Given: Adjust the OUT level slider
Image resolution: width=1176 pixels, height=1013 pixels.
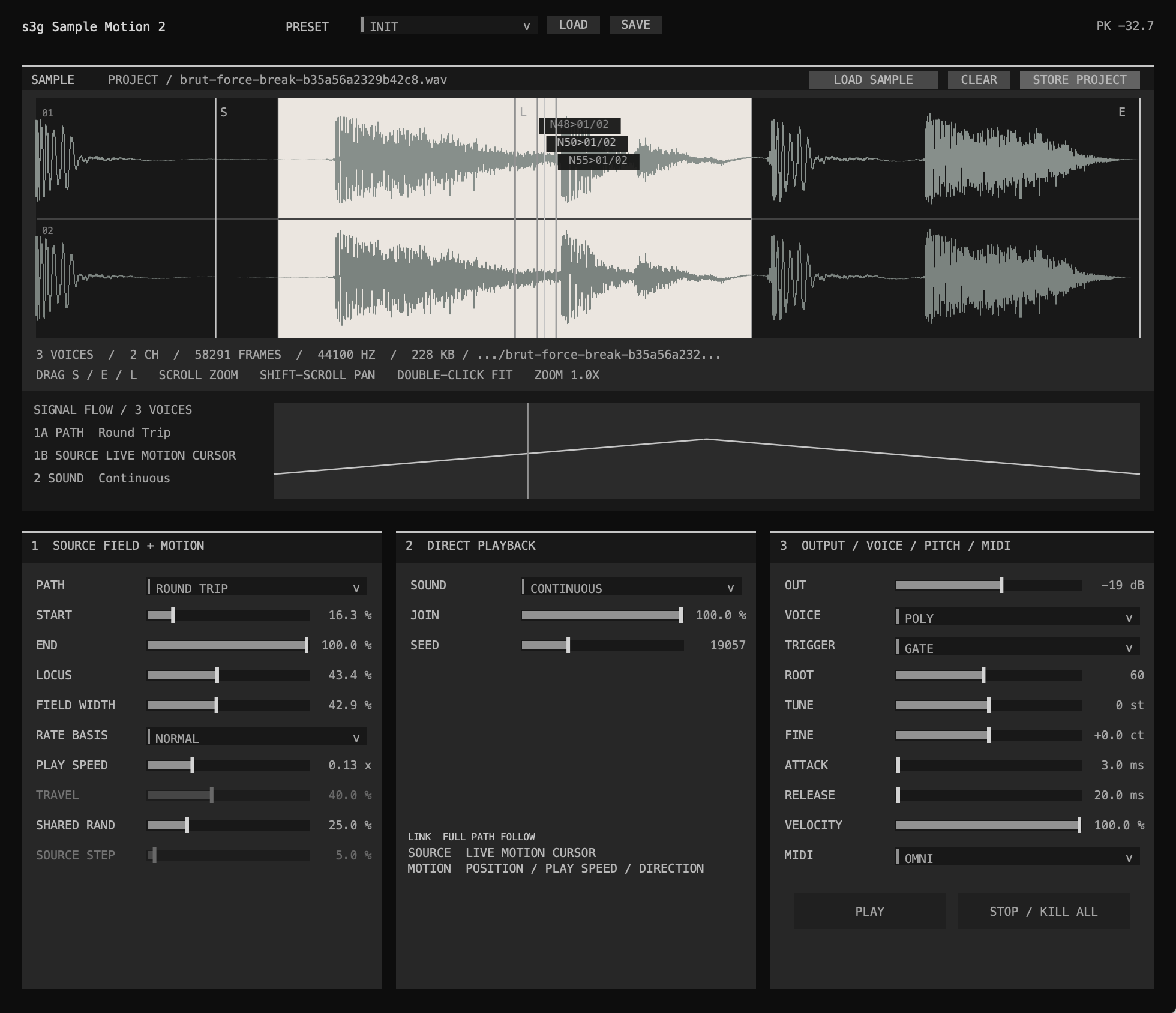Looking at the screenshot, I should (x=989, y=585).
